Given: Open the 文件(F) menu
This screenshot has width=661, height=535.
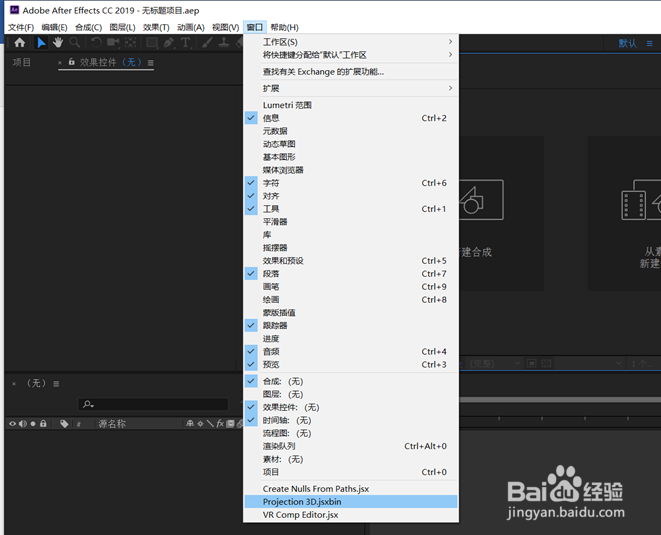Looking at the screenshot, I should [21, 27].
